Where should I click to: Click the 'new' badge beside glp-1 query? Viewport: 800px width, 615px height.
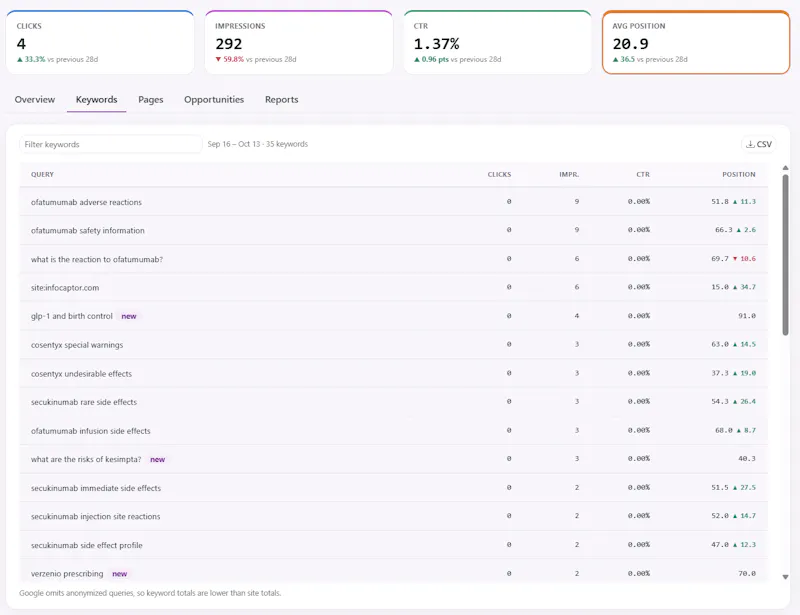coord(129,316)
